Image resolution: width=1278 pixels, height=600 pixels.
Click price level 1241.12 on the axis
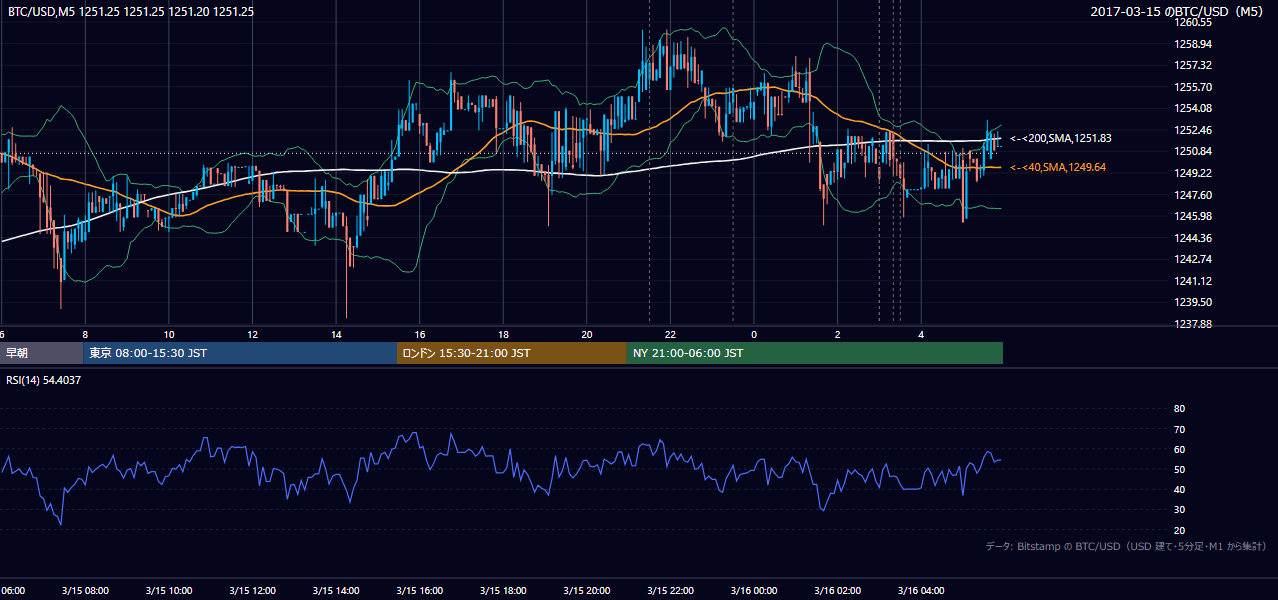pos(1194,281)
